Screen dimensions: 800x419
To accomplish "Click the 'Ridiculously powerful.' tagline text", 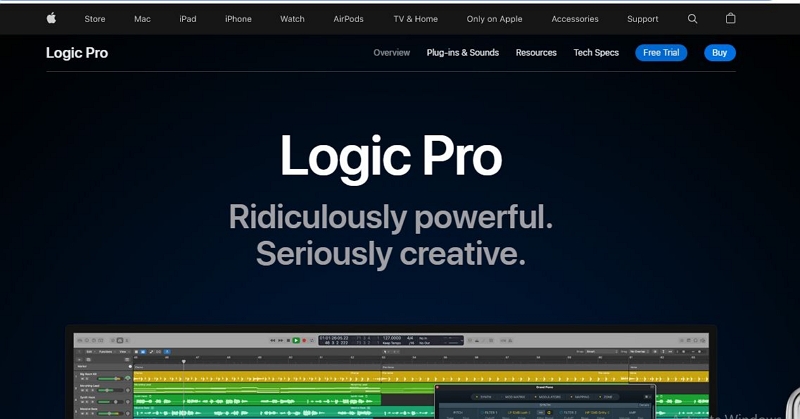I will 391,217.
